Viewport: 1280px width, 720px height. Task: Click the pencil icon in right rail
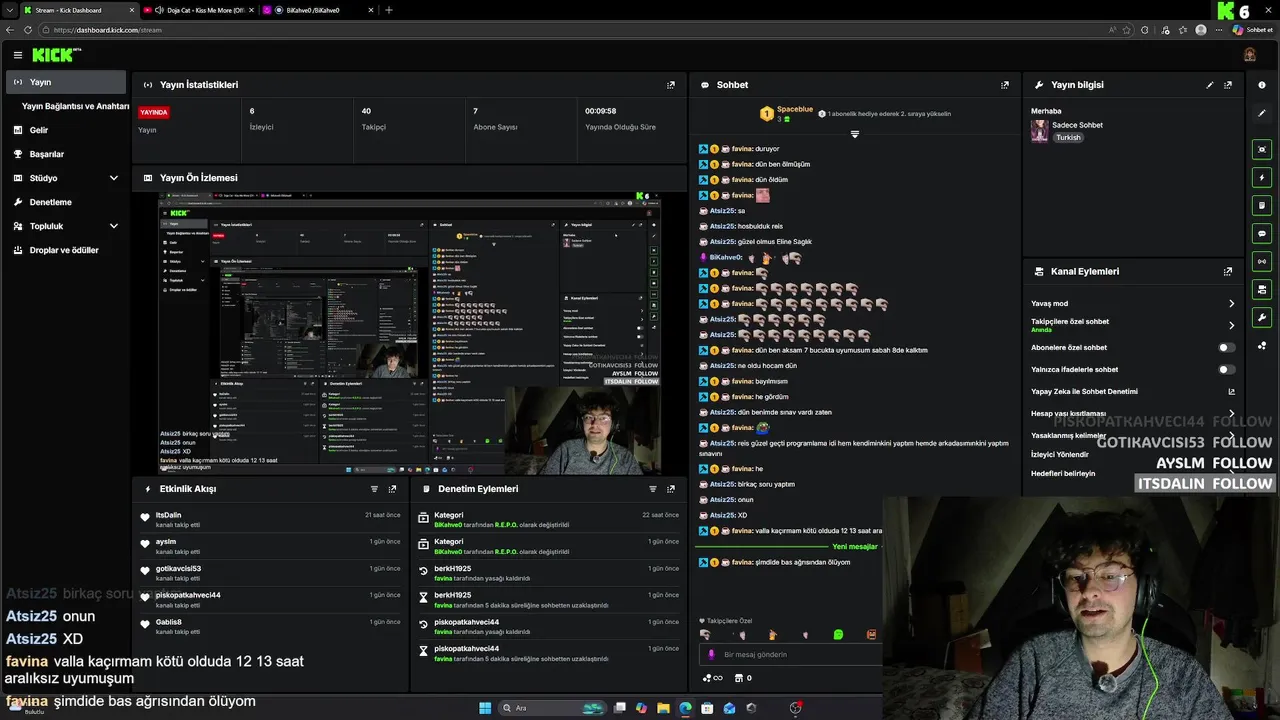pos(1262,113)
